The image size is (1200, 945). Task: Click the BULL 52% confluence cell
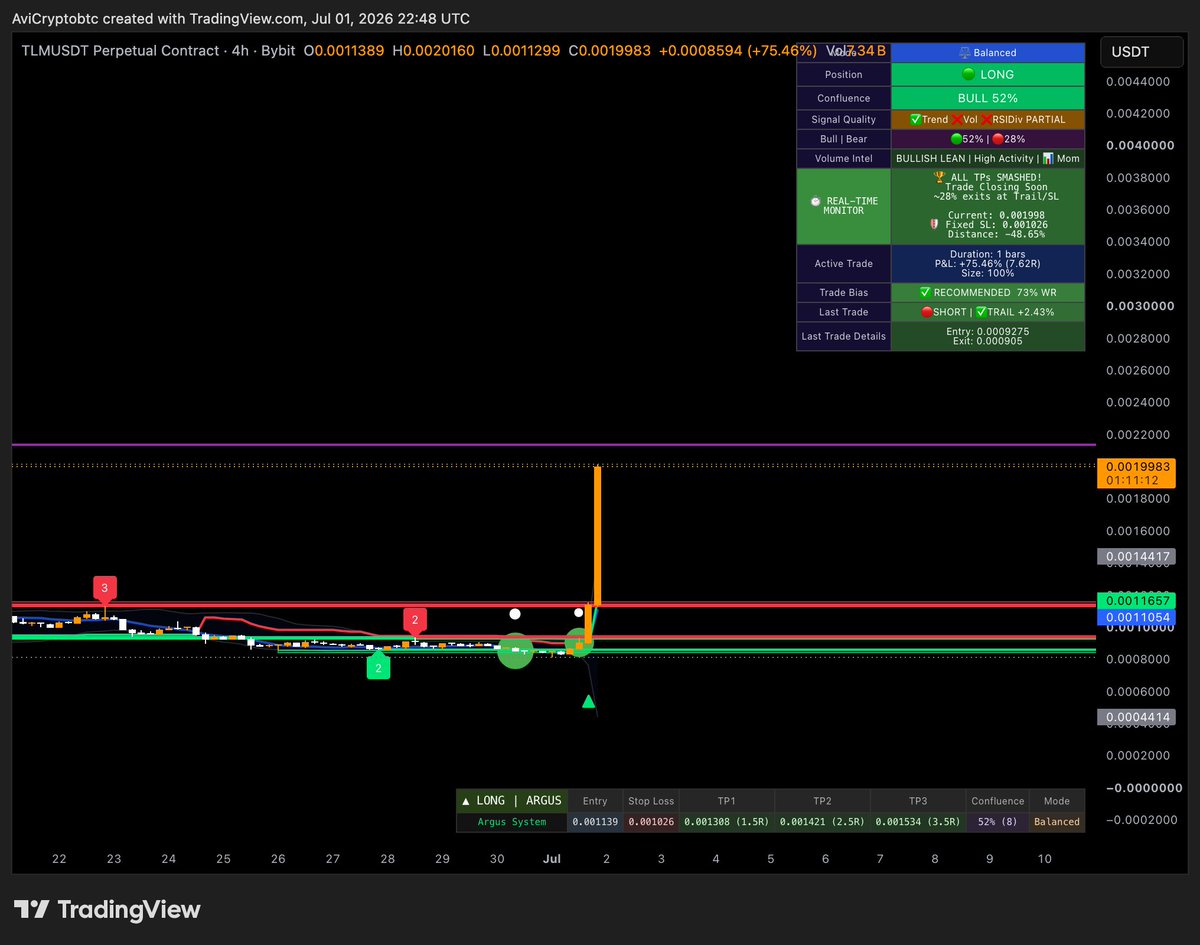[x=987, y=98]
